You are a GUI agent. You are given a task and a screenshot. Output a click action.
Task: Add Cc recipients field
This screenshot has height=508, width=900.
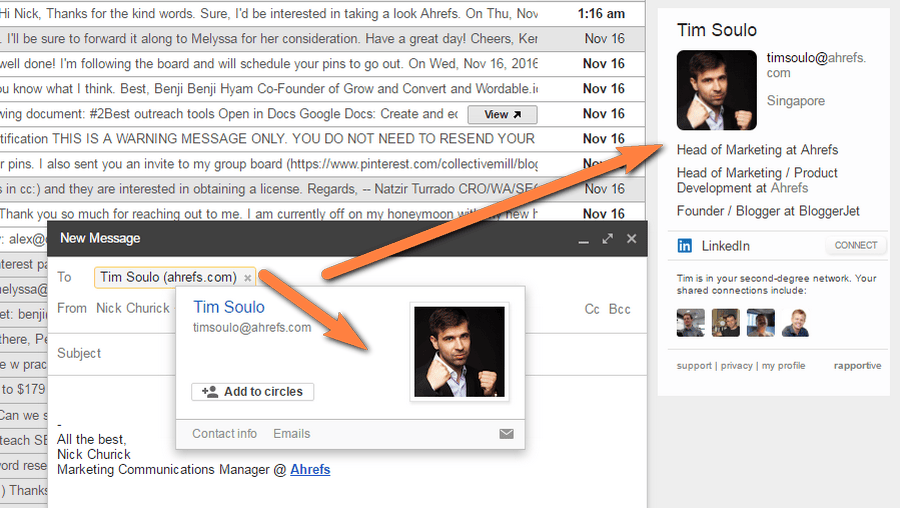tap(592, 309)
